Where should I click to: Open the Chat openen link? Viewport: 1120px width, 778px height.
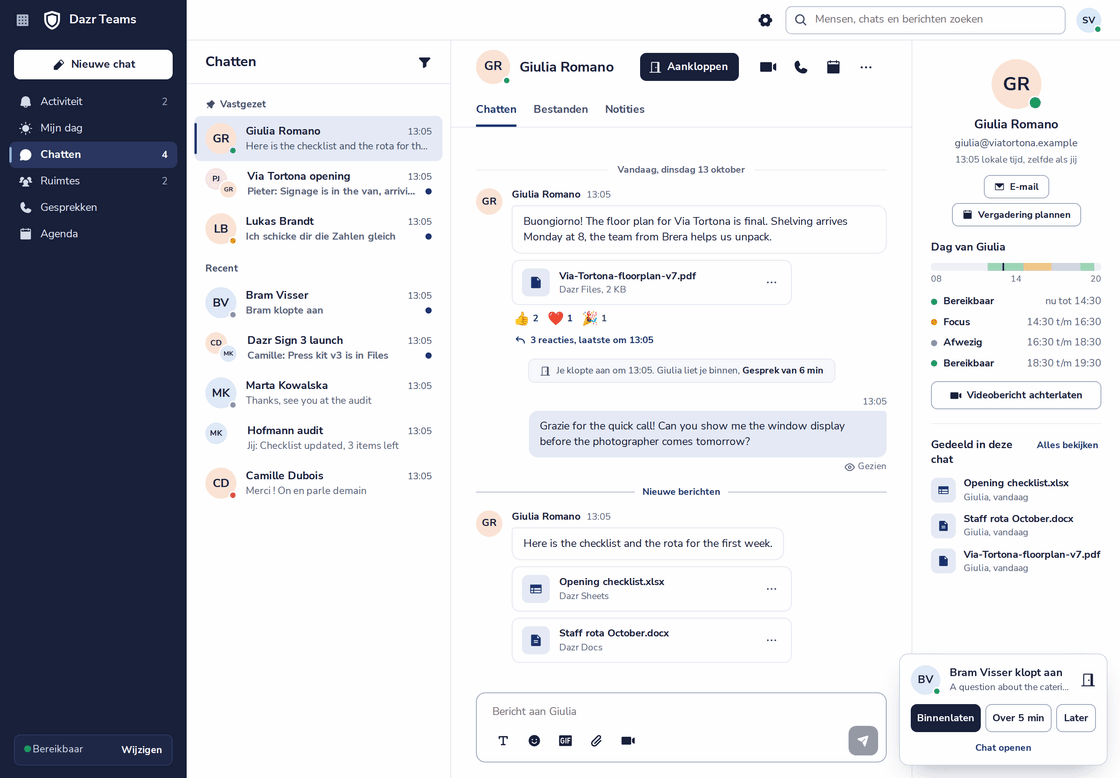[1003, 748]
